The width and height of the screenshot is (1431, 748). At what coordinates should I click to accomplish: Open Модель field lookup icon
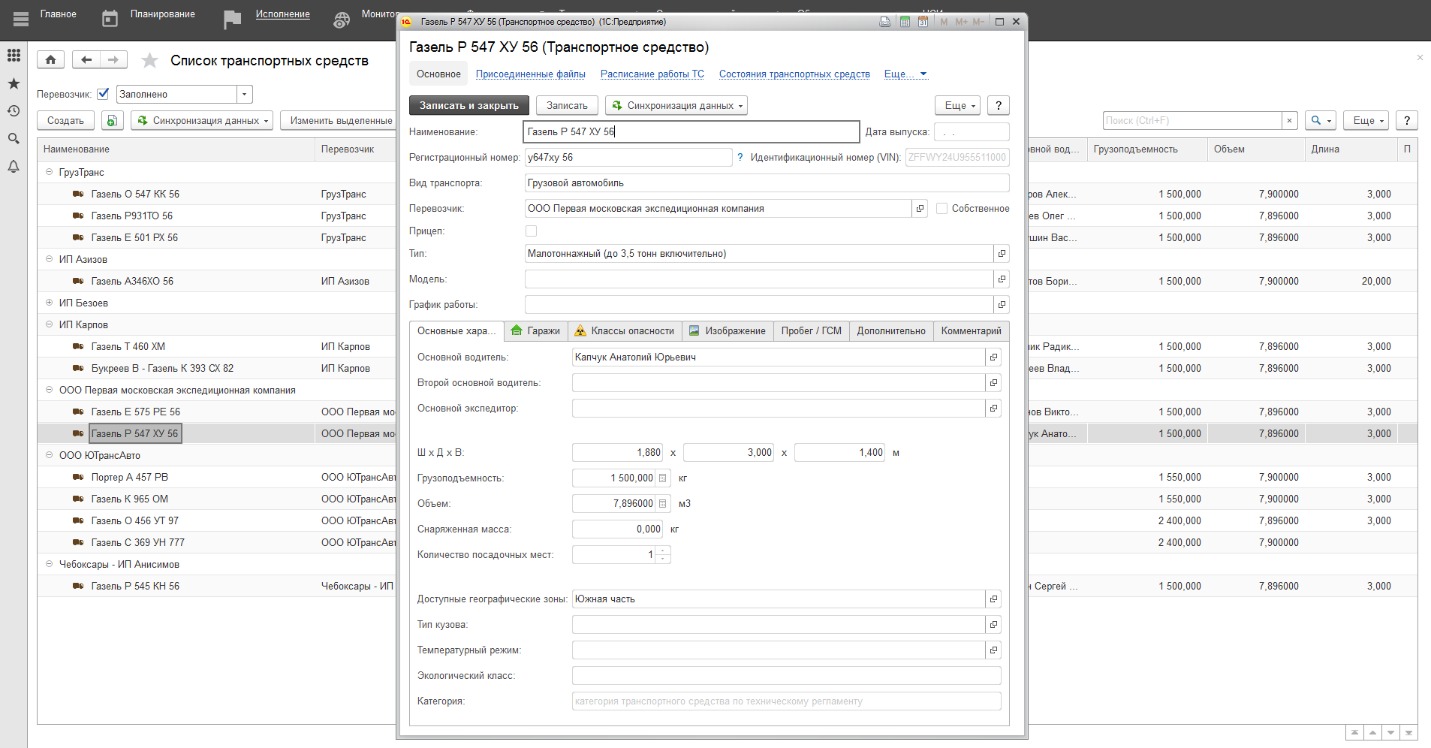(x=1002, y=279)
